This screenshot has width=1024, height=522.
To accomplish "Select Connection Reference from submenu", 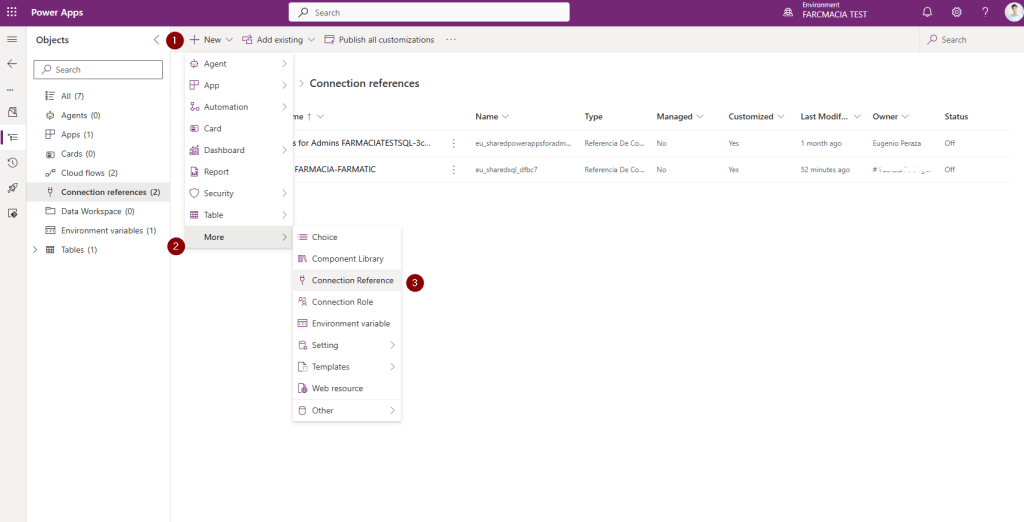I will (352, 281).
